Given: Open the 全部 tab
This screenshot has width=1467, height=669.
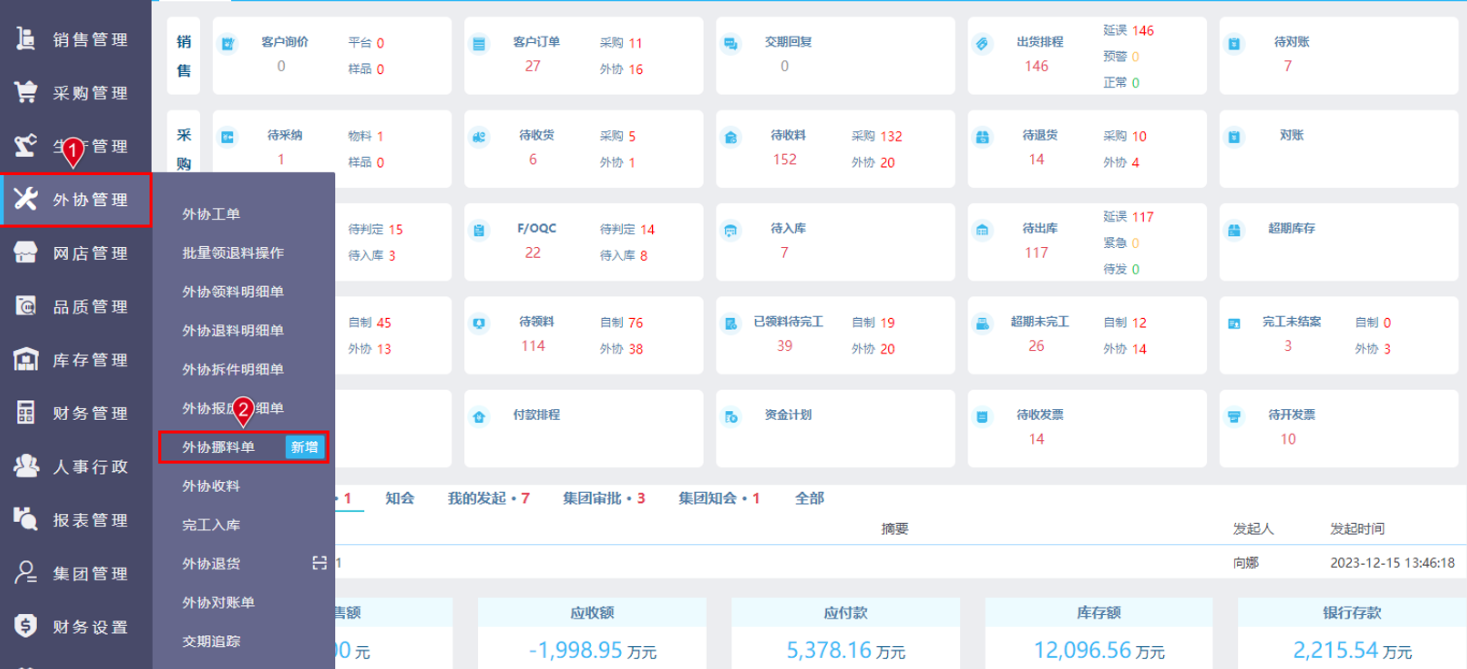Looking at the screenshot, I should pyautogui.click(x=810, y=498).
